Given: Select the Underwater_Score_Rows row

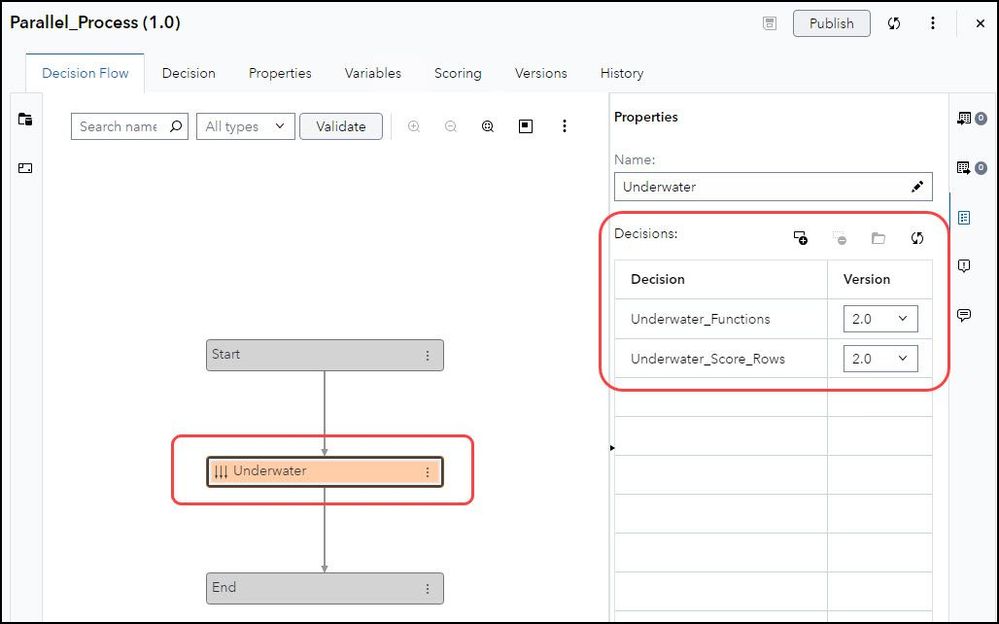Looking at the screenshot, I should pos(773,359).
